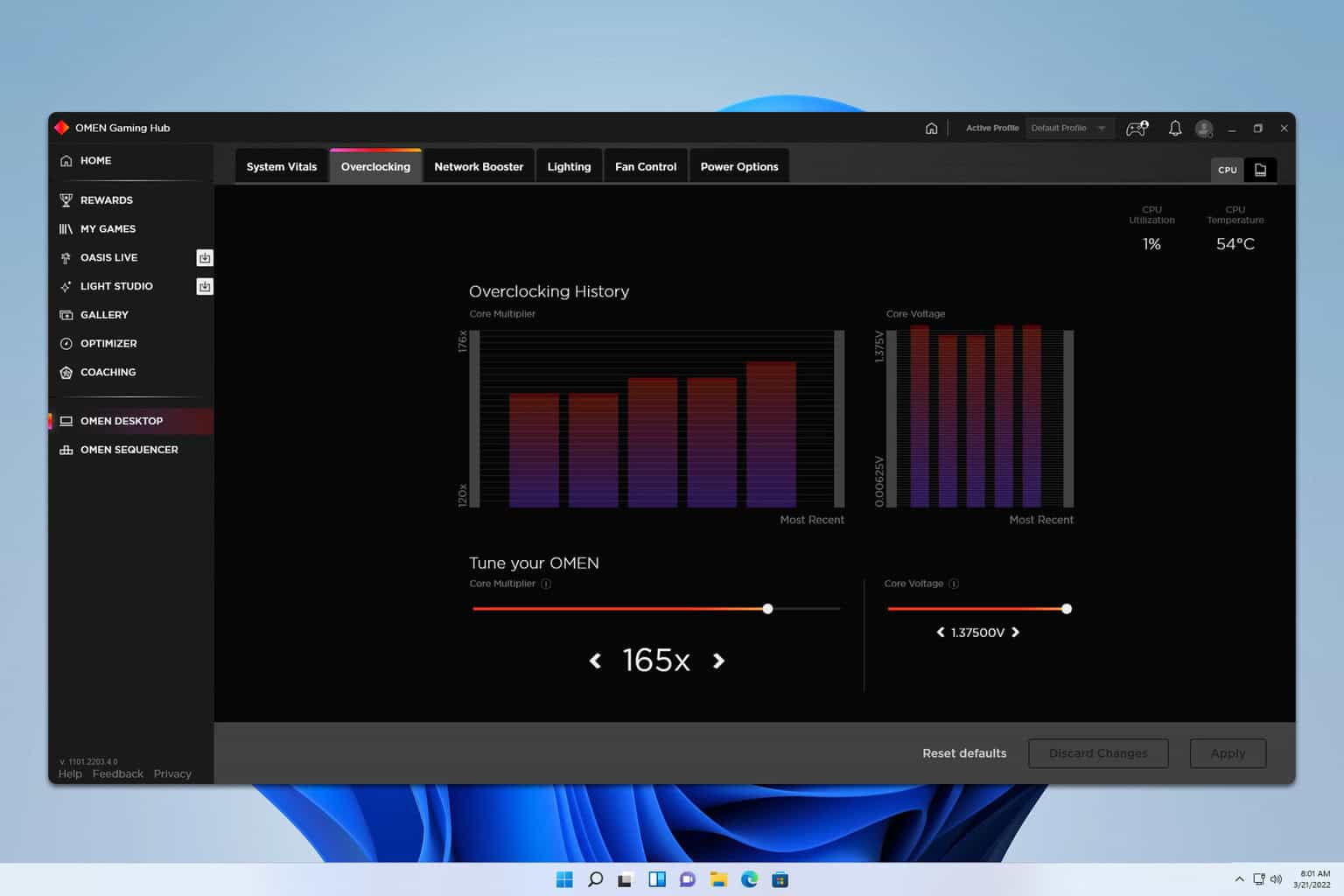Image resolution: width=1344 pixels, height=896 pixels.
Task: Open Widgets on the taskbar
Action: (x=657, y=879)
